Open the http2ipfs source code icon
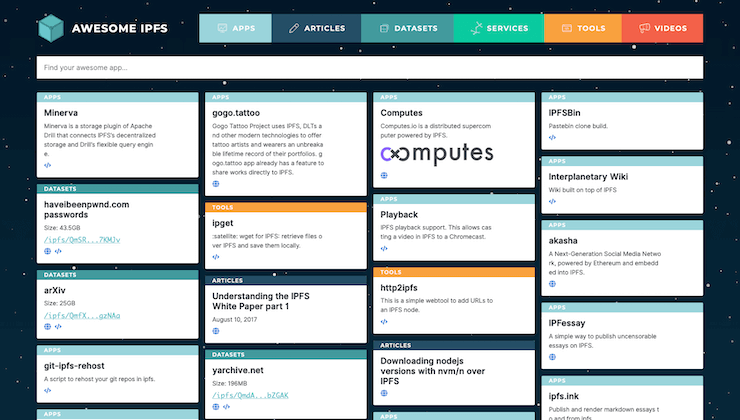The width and height of the screenshot is (740, 420). pos(385,323)
